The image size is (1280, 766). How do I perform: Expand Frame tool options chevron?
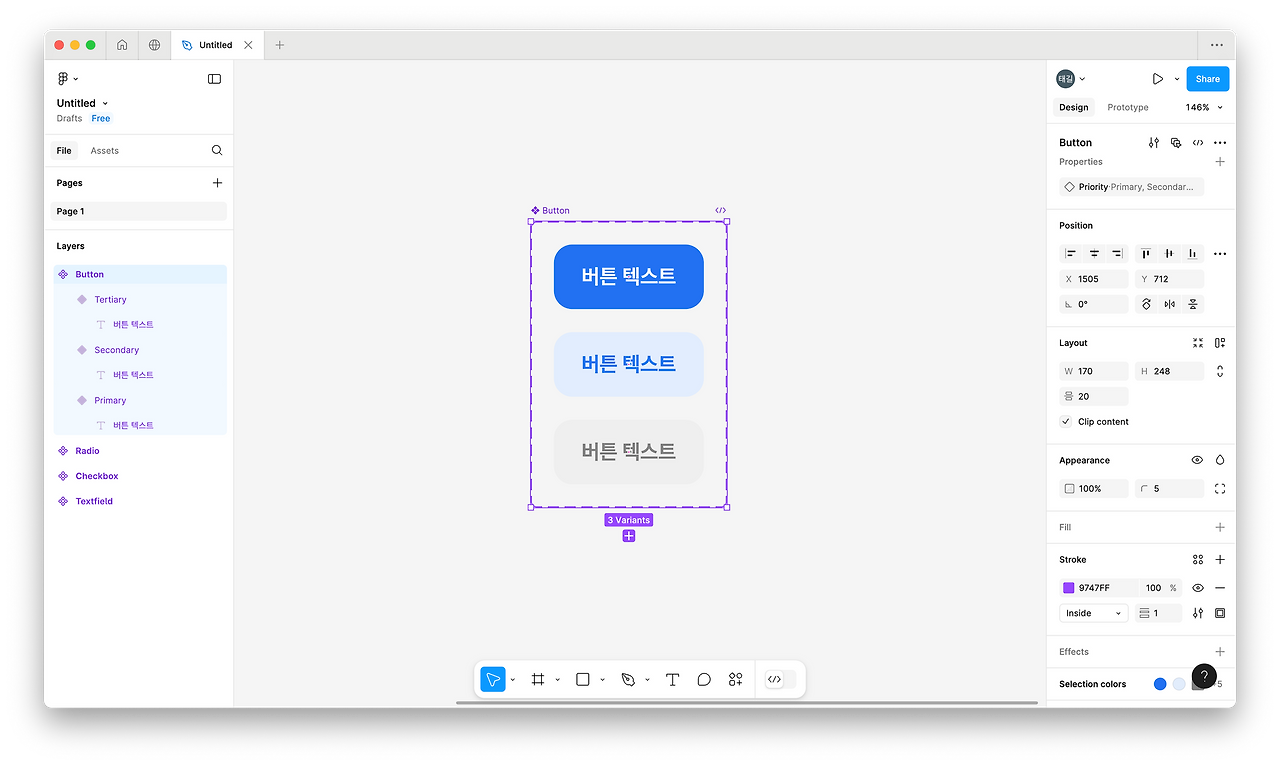pos(558,680)
